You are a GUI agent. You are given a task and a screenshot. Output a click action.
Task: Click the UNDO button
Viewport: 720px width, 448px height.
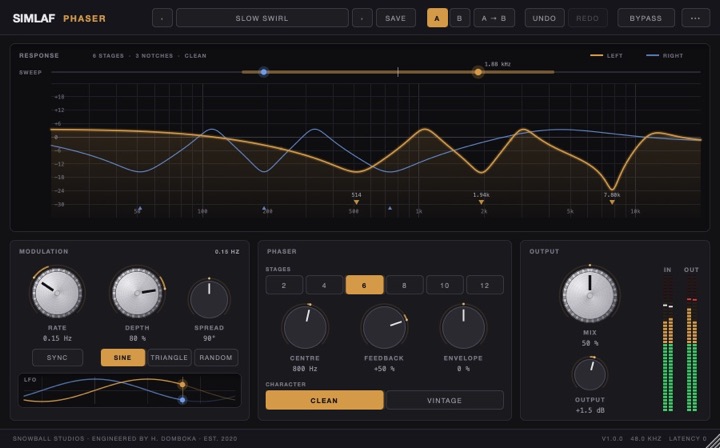[544, 18]
